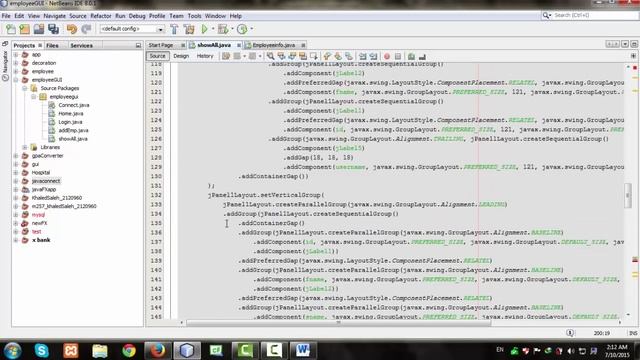Open the Debug Project dropdown arrow
Image resolution: width=640 pixels, height=360 pixels.
(232, 29)
